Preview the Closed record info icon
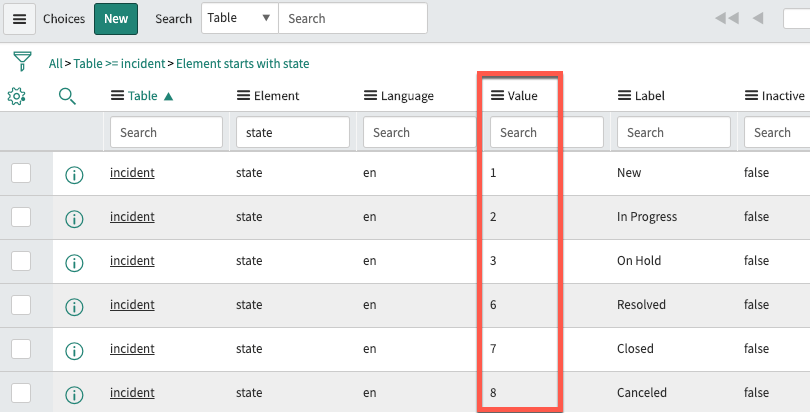 click(74, 351)
